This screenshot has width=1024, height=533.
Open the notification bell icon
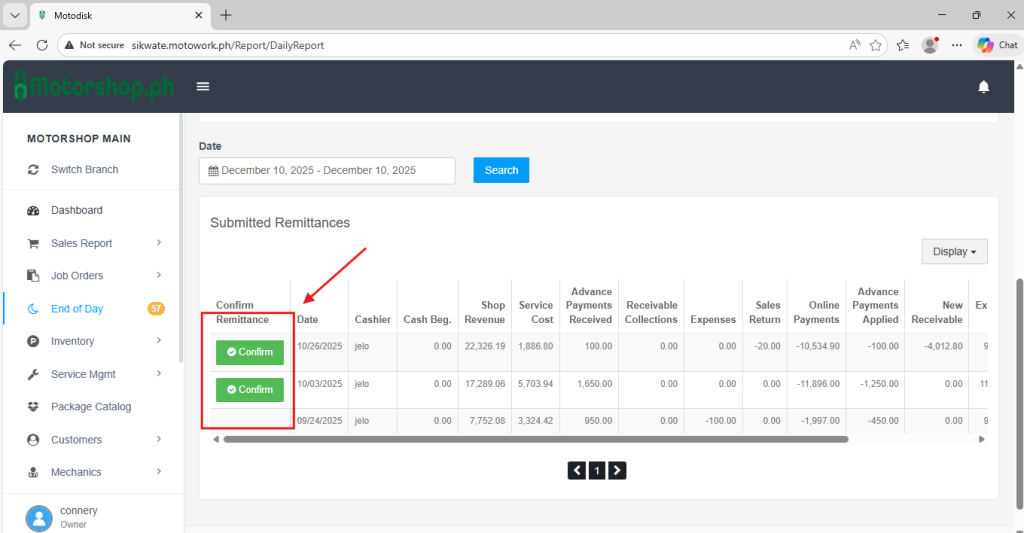(983, 87)
